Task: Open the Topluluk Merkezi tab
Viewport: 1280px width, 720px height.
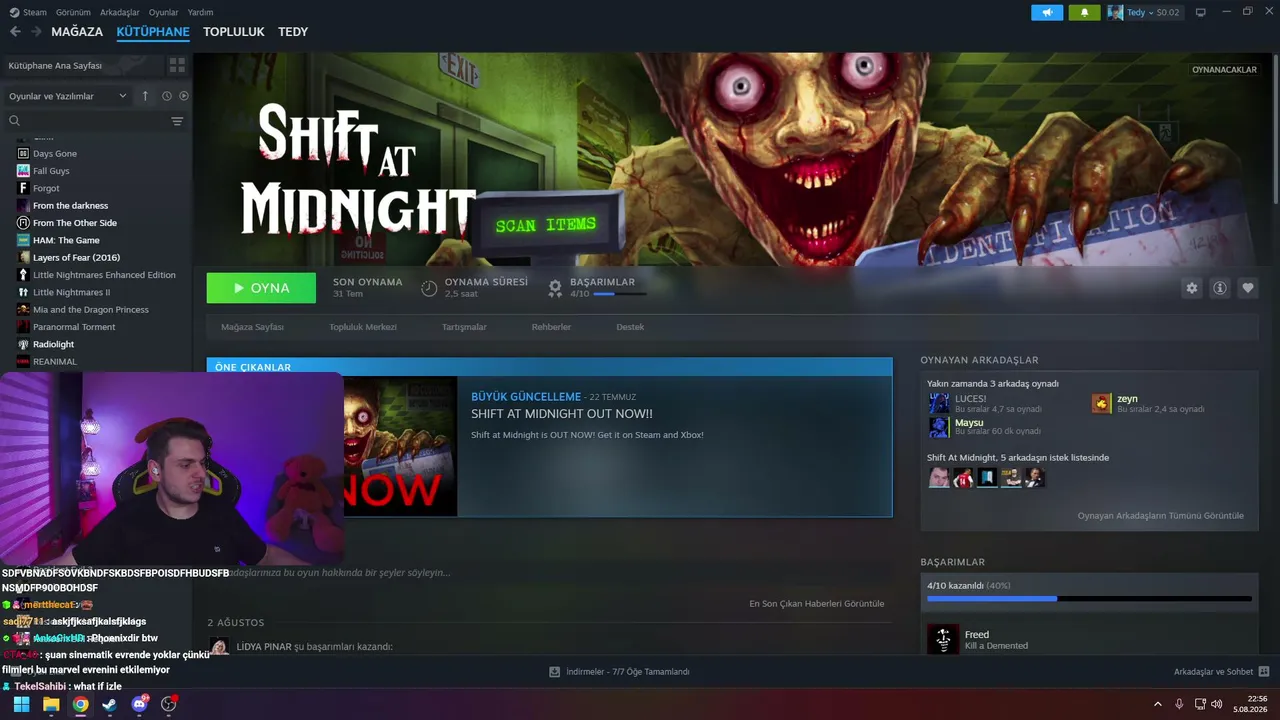Action: (x=363, y=327)
